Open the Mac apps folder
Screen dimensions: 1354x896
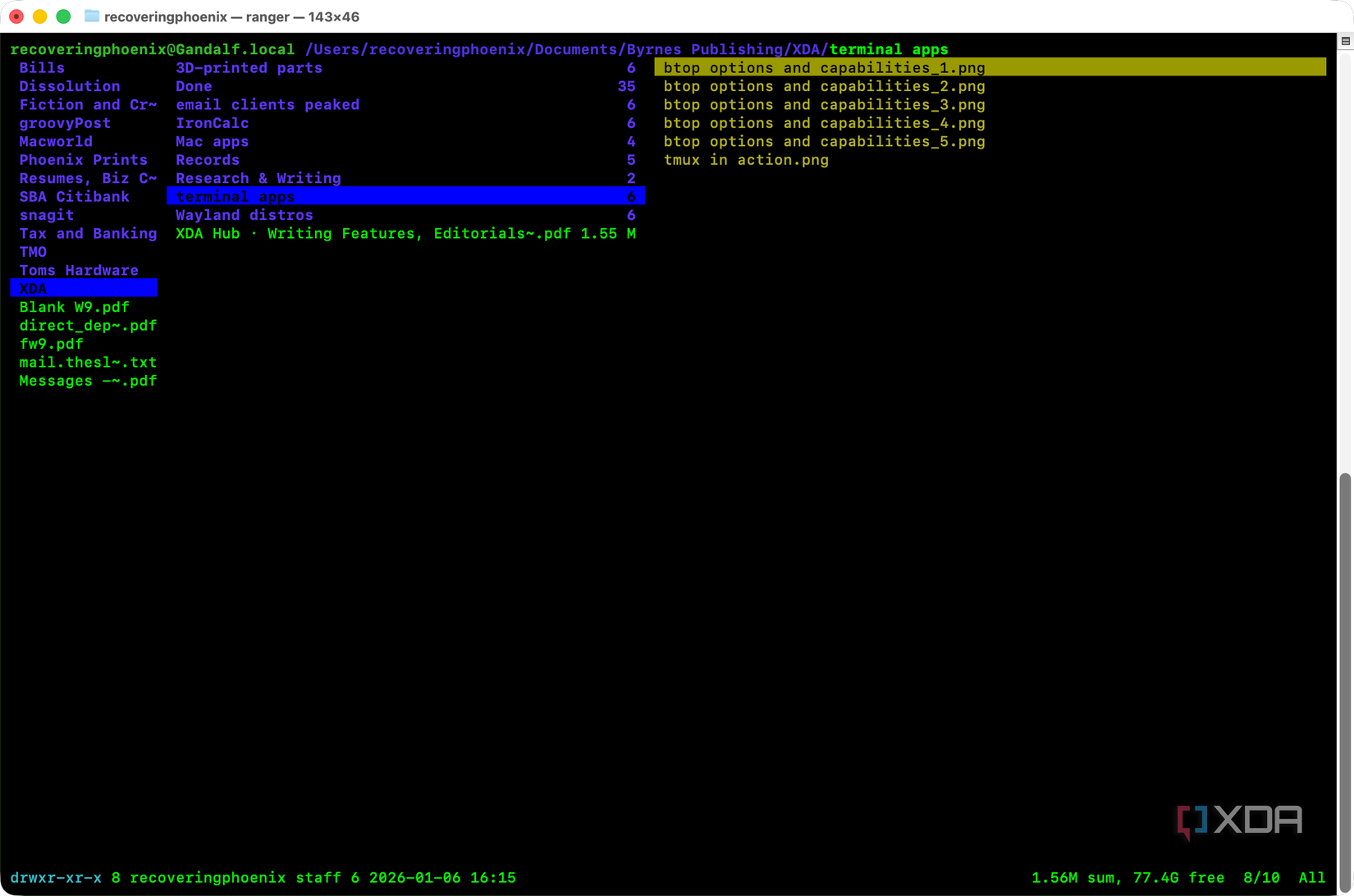click(x=405, y=141)
